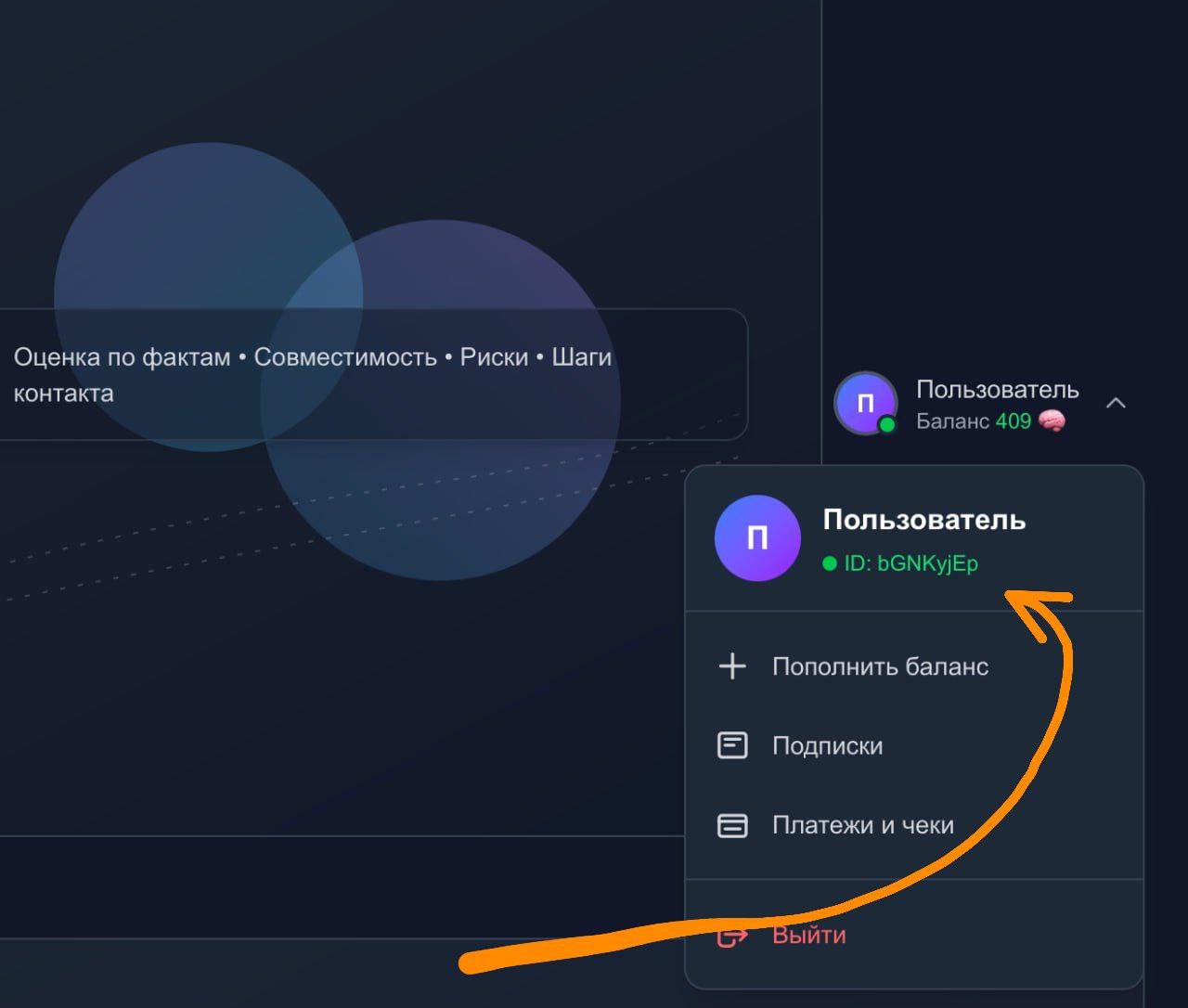The width and height of the screenshot is (1188, 1008).
Task: Click the large П avatar in dropdown
Action: pyautogui.click(x=757, y=538)
